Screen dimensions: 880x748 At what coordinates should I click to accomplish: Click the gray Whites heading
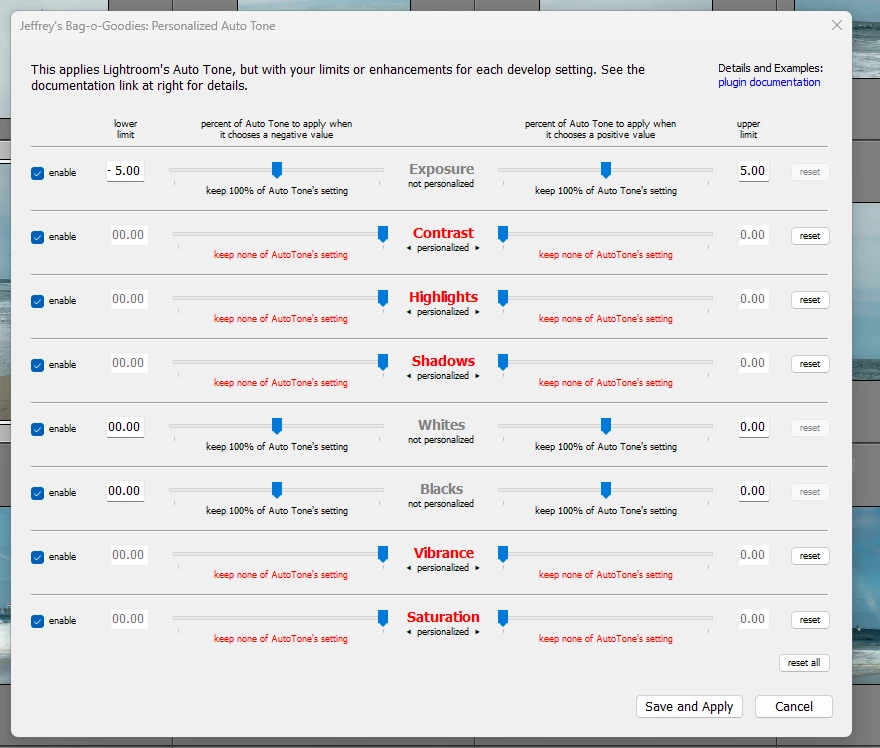[x=442, y=425]
